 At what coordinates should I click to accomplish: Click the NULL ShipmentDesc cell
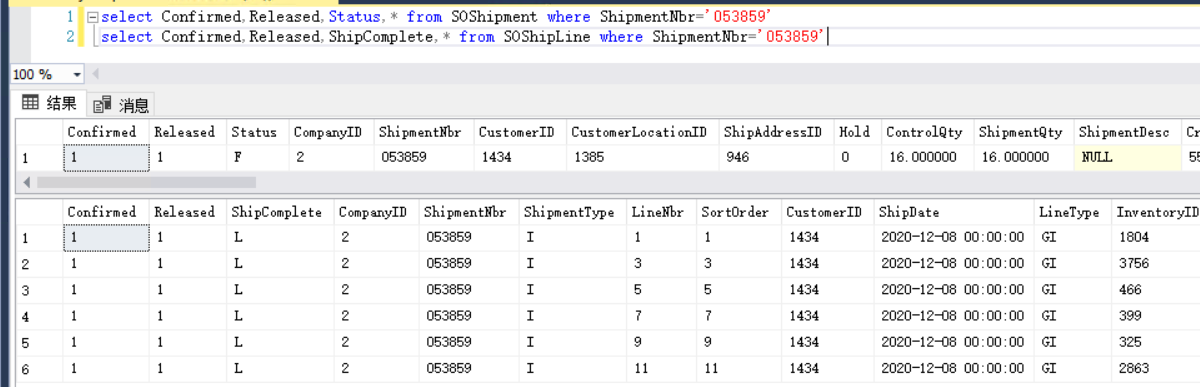click(1128, 158)
